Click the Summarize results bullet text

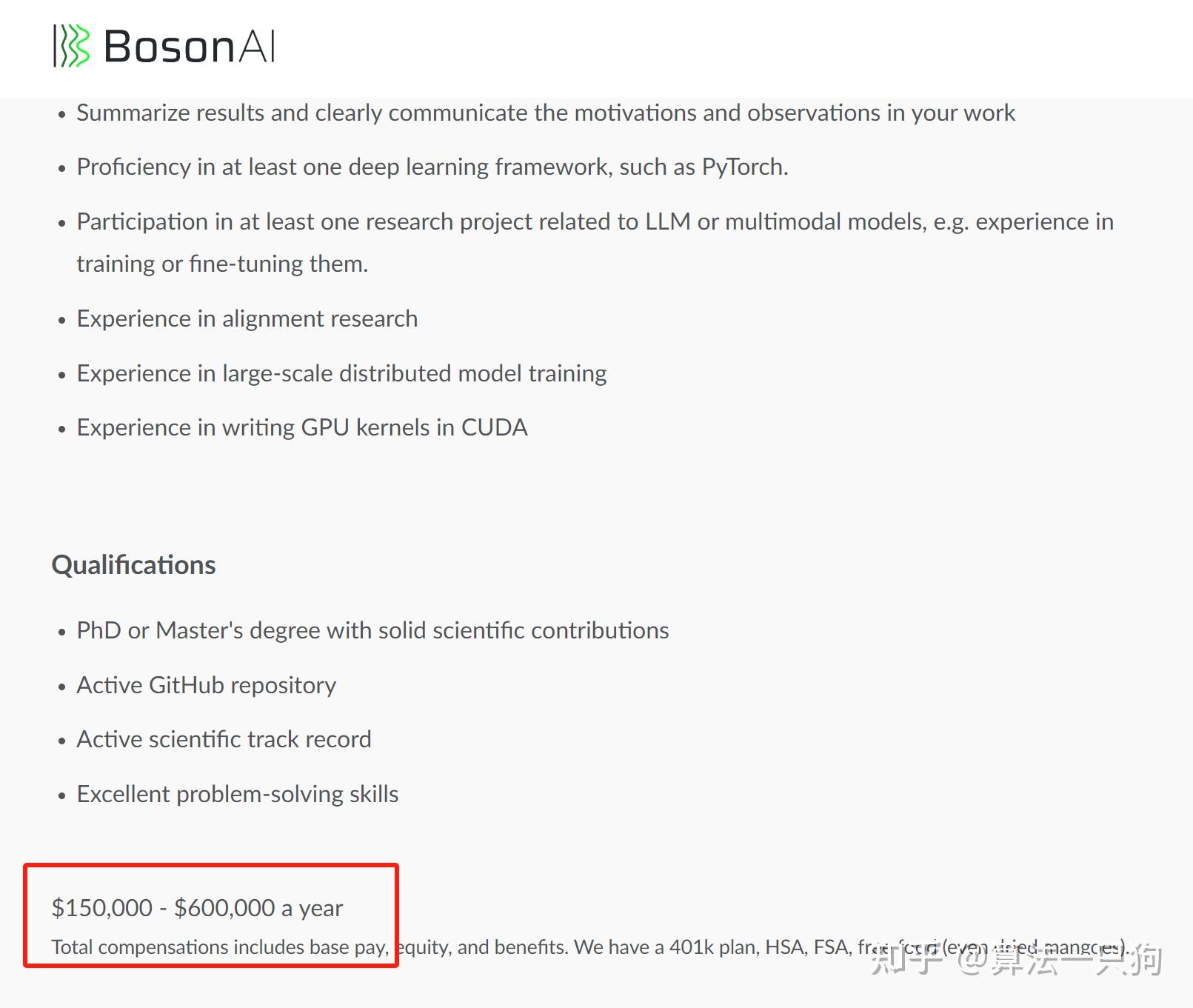[546, 113]
